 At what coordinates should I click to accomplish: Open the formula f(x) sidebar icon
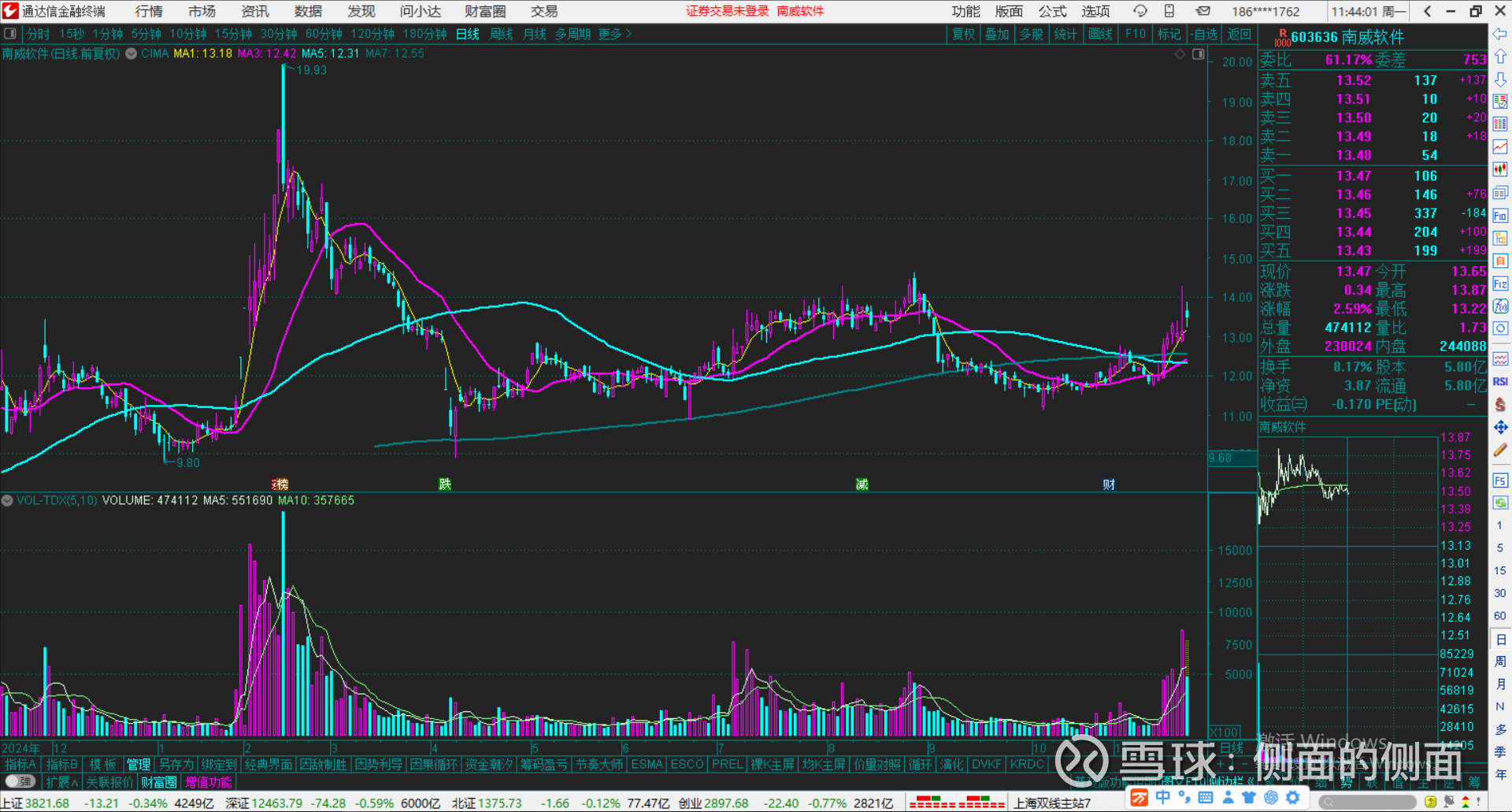click(x=1500, y=306)
